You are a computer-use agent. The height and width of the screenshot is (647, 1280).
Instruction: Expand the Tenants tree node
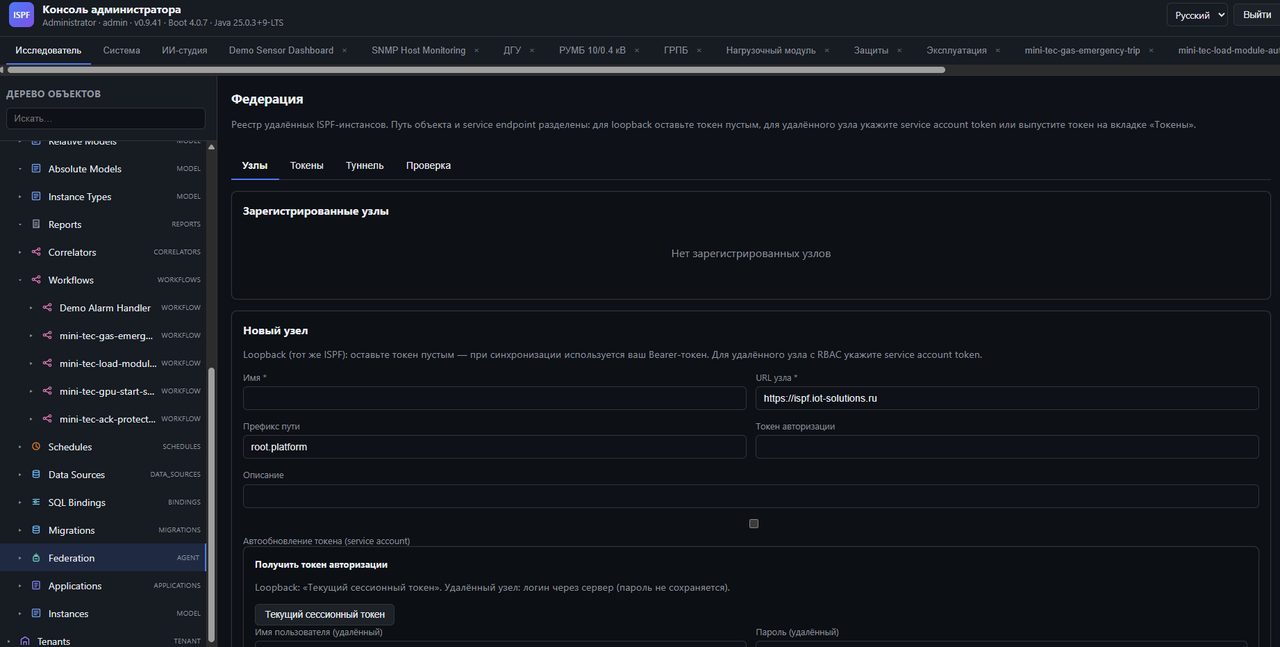point(9,641)
